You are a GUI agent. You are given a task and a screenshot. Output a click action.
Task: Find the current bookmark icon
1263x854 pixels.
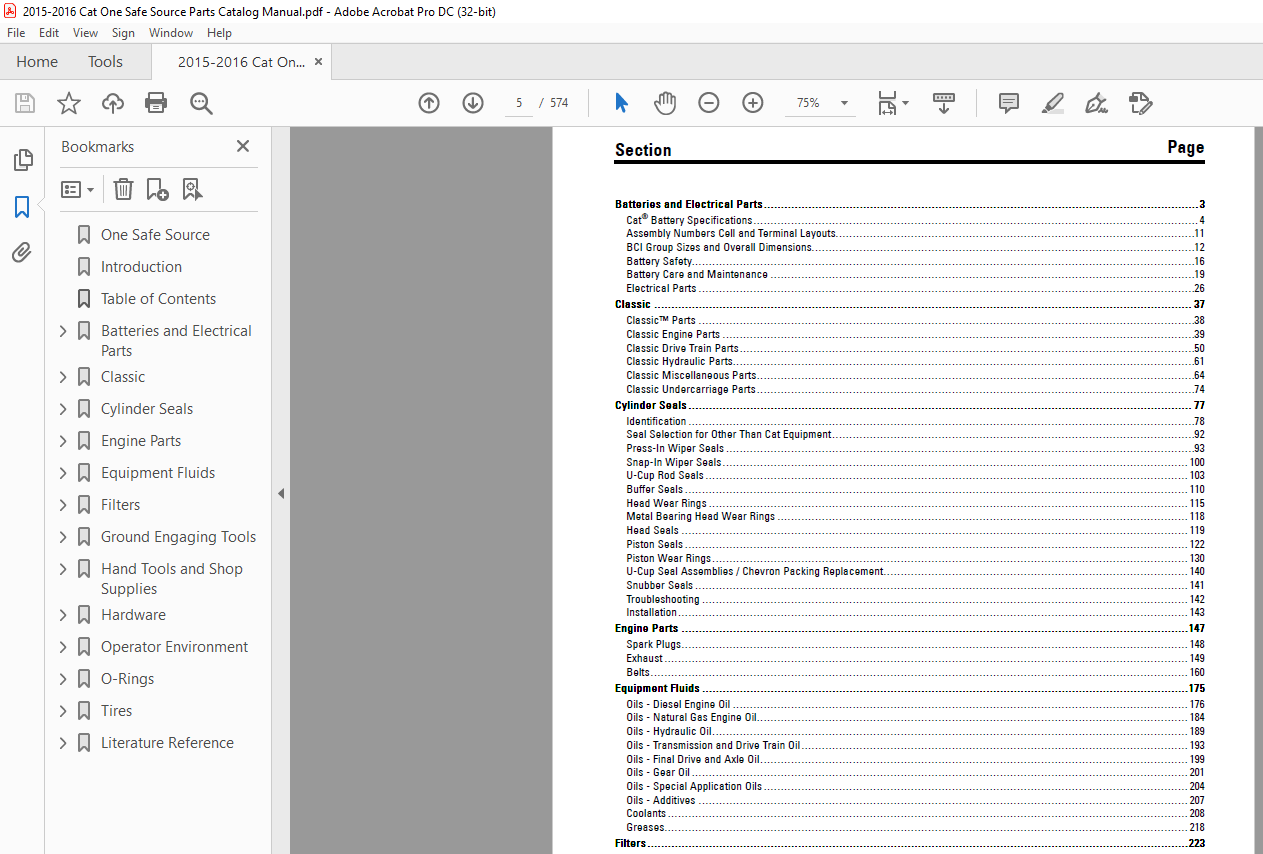(192, 189)
